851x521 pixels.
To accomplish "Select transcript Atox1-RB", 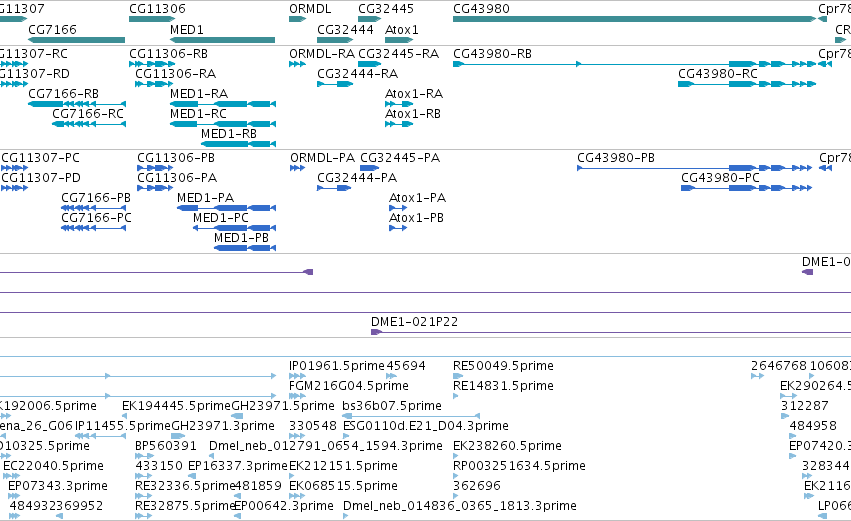I will click(412, 114).
